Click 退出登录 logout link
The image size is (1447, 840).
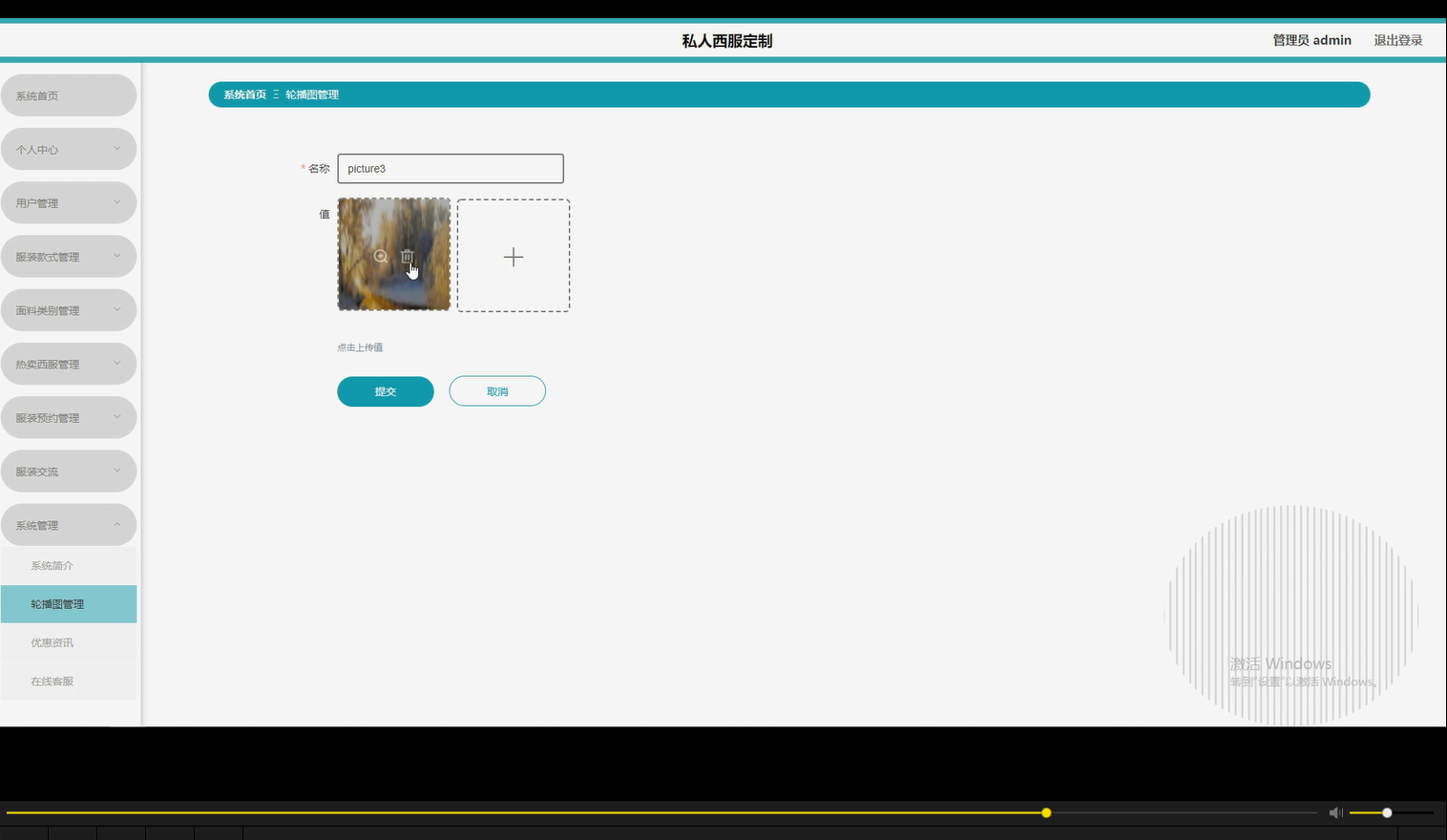1398,40
